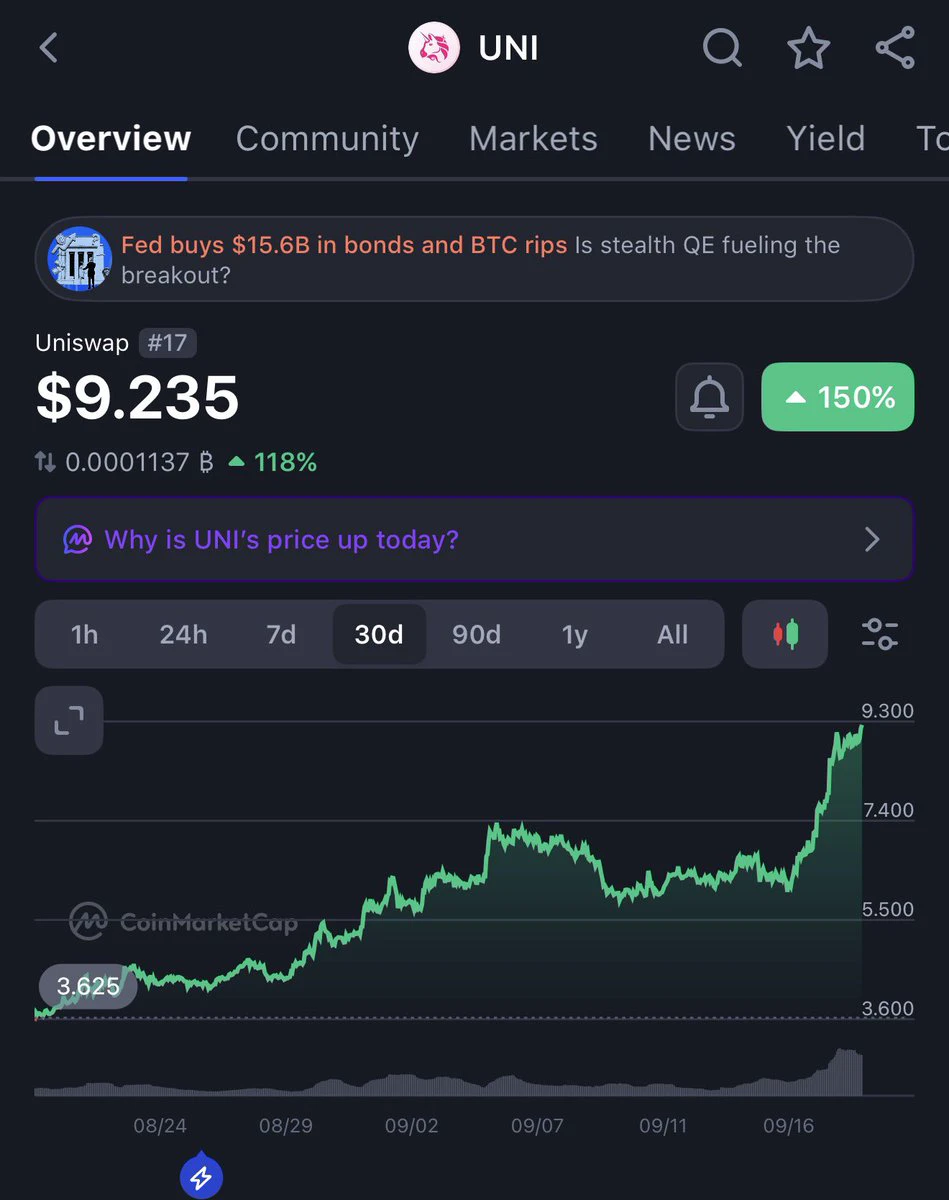
Task: Tap the 7.400 axis label
Action: tap(888, 810)
